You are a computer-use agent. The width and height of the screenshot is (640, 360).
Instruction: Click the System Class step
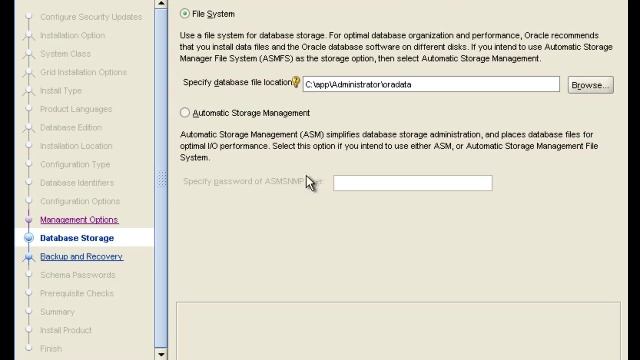click(x=65, y=54)
